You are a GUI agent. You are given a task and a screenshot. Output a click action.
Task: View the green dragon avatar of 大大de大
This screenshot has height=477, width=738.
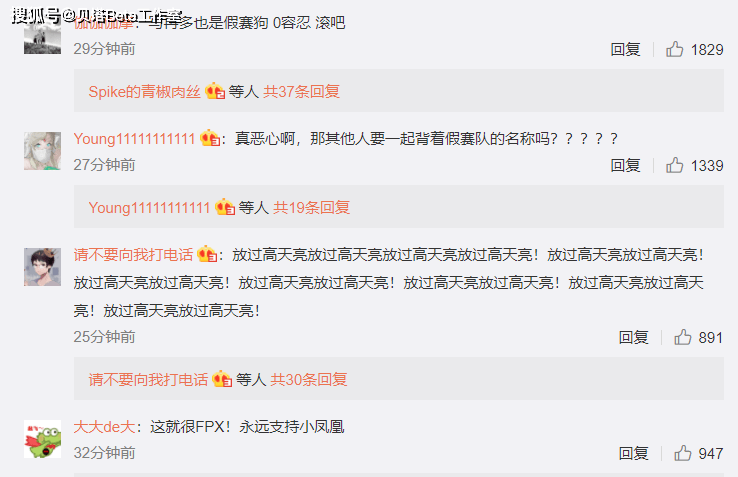click(x=42, y=439)
